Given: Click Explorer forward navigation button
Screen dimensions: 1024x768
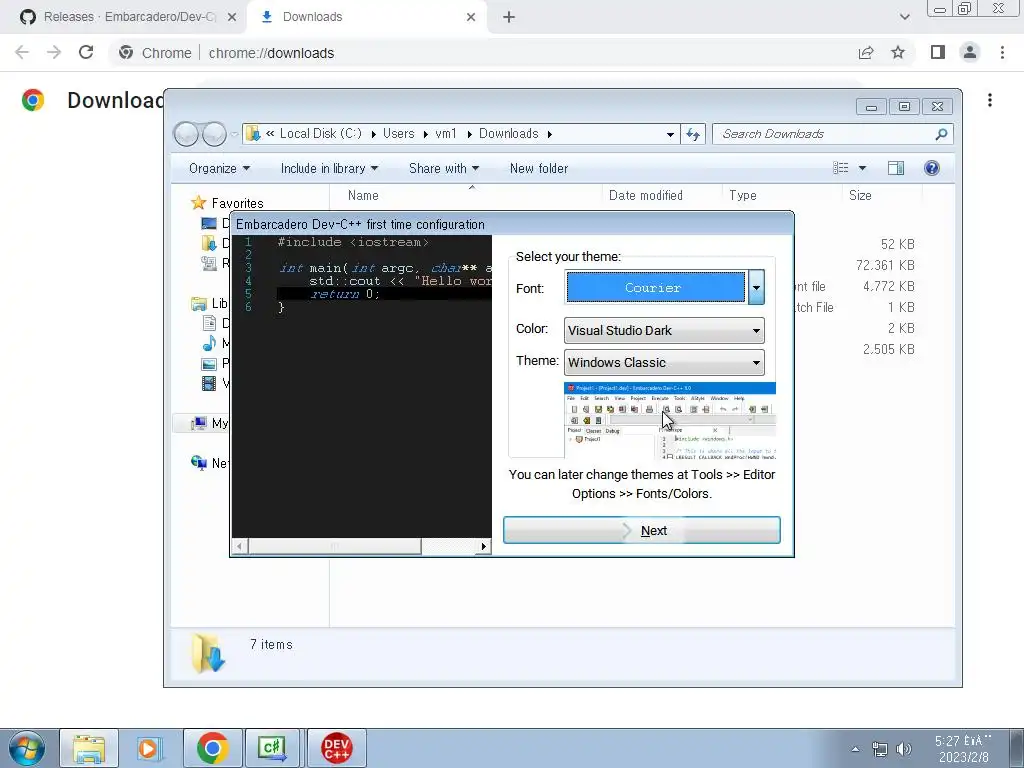Looking at the screenshot, I should (x=214, y=134).
